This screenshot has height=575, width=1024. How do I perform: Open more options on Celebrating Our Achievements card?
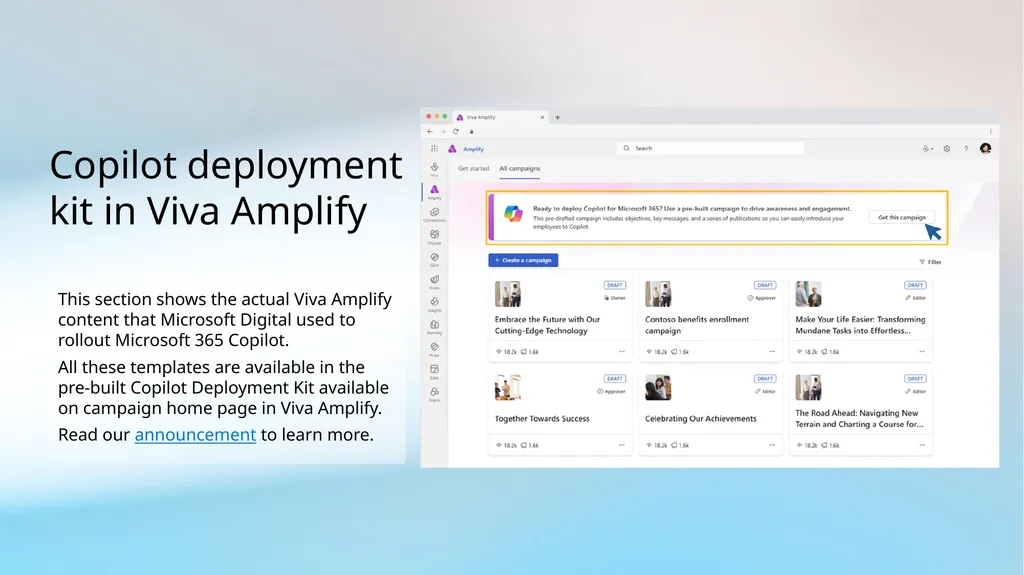pos(772,445)
